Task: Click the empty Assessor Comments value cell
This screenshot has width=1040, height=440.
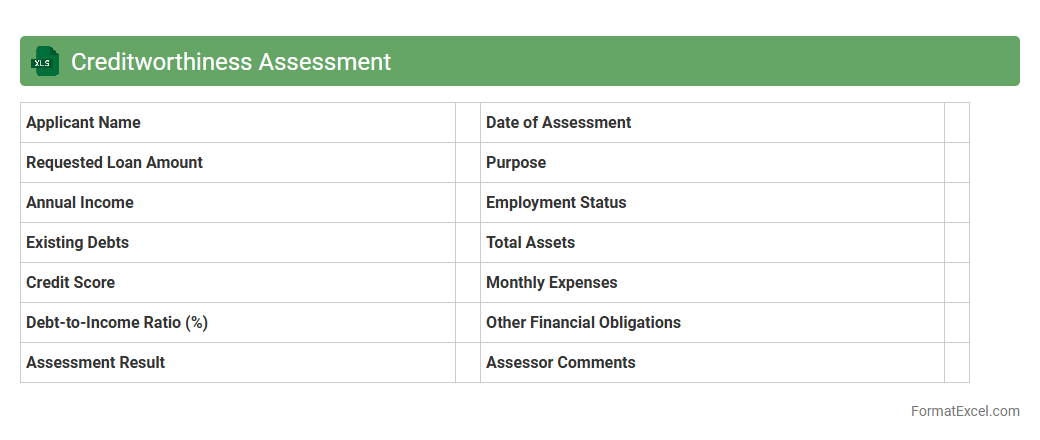Action: [x=956, y=363]
